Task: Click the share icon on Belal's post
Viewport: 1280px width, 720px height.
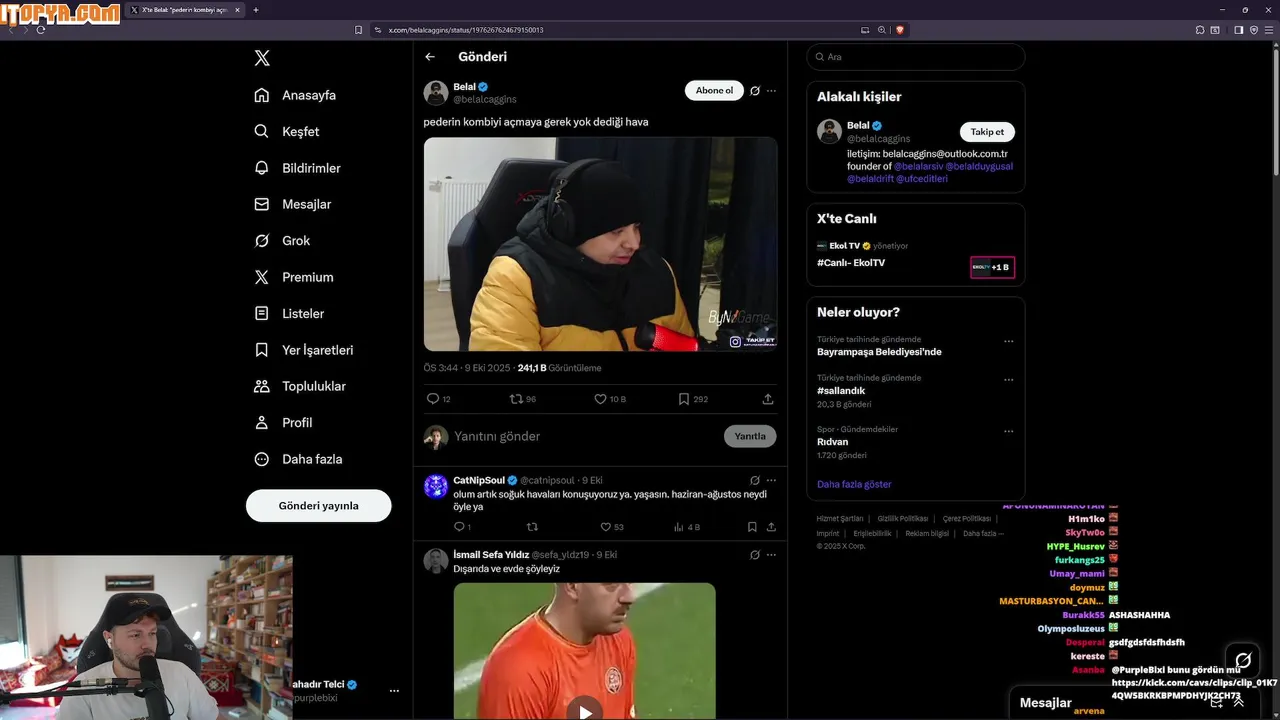Action: point(768,399)
